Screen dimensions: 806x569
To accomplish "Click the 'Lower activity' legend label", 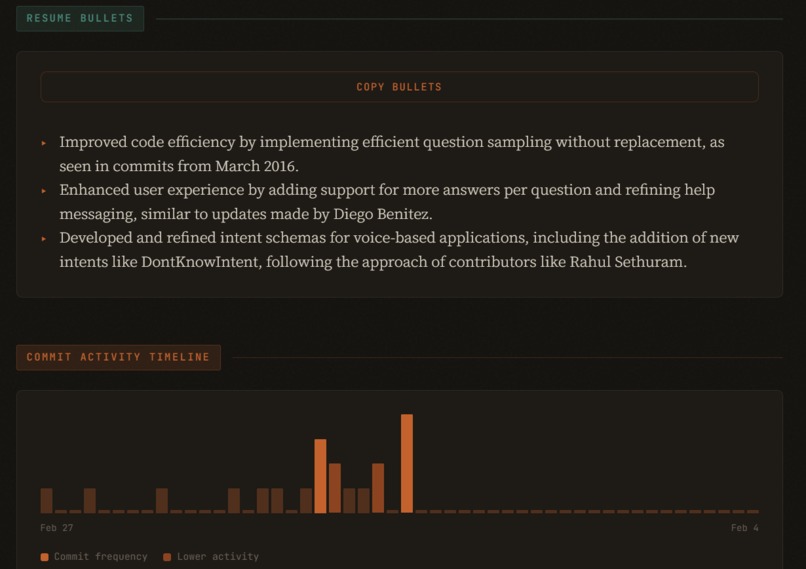I will pyautogui.click(x=218, y=557).
